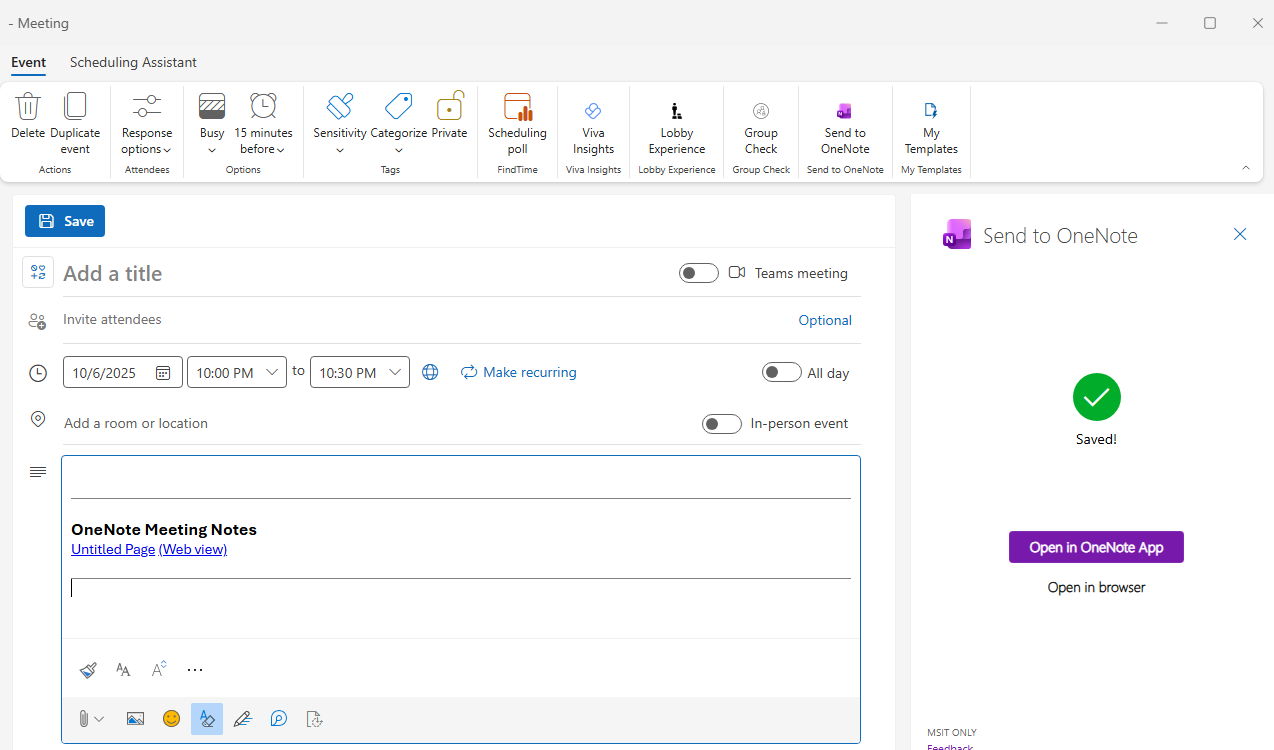This screenshot has height=750, width=1274.
Task: Switch to the Scheduling Assistant tab
Action: tap(133, 62)
